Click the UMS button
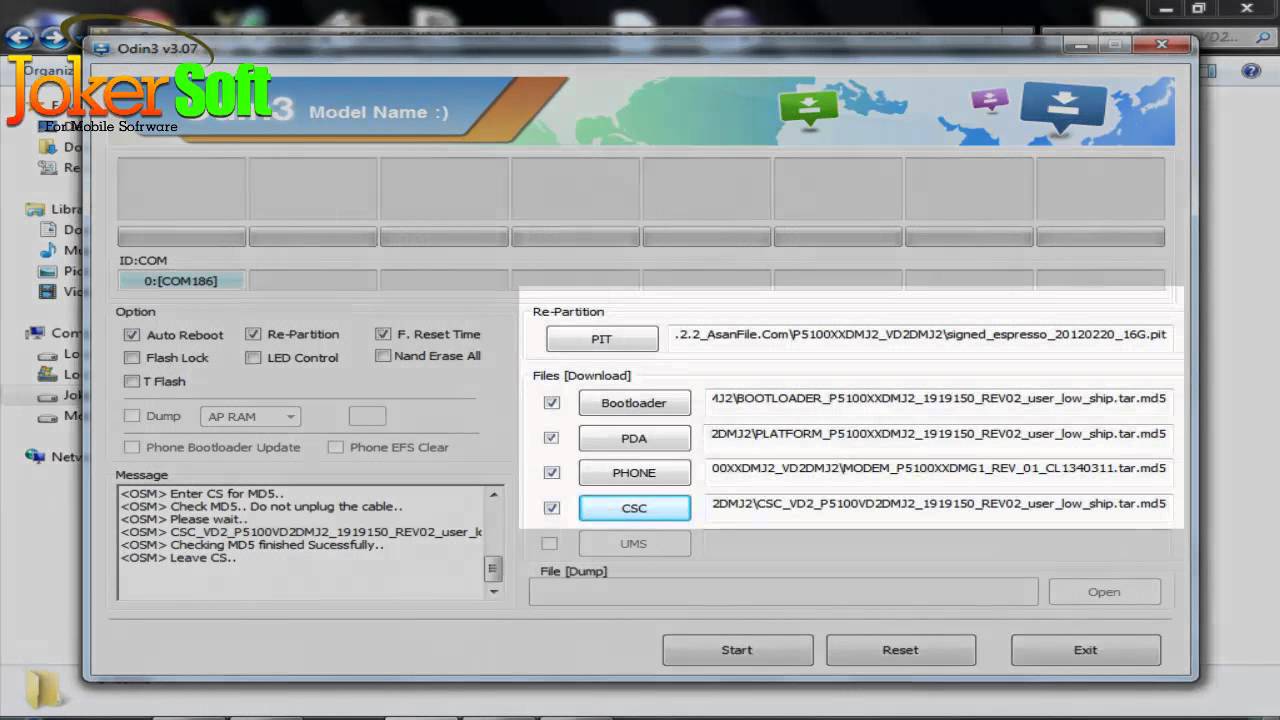 tap(634, 544)
